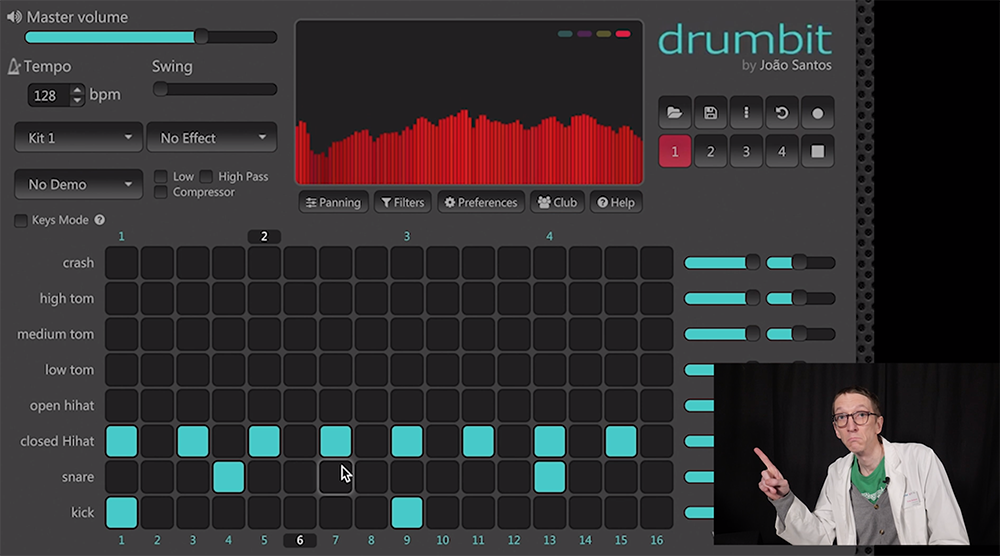Adjust the Swing slider

click(215, 89)
